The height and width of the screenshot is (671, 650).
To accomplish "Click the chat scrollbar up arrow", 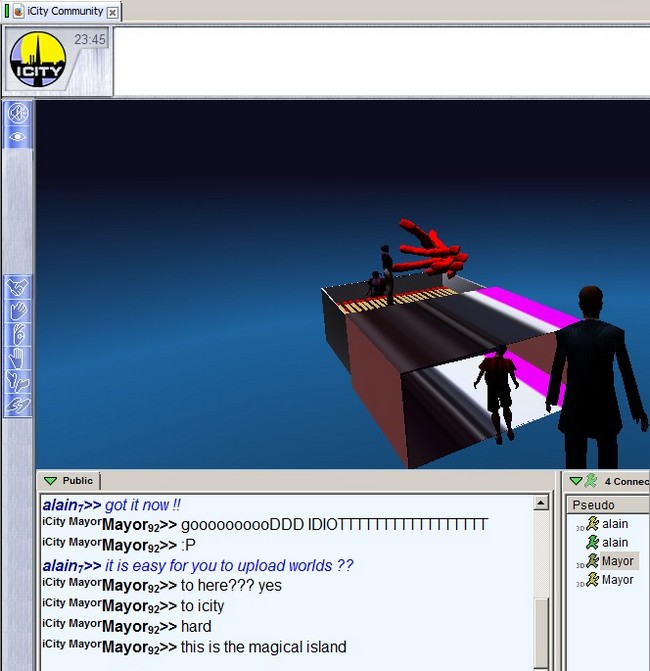I will (x=541, y=503).
